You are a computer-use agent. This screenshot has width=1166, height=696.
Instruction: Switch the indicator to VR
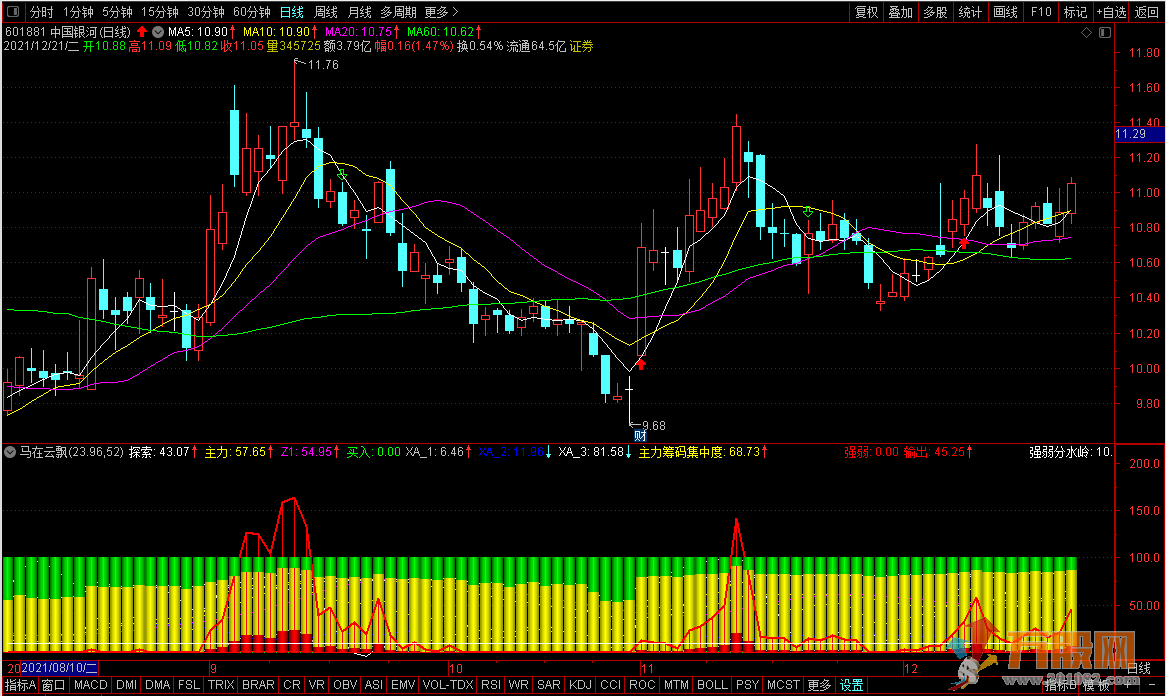316,685
